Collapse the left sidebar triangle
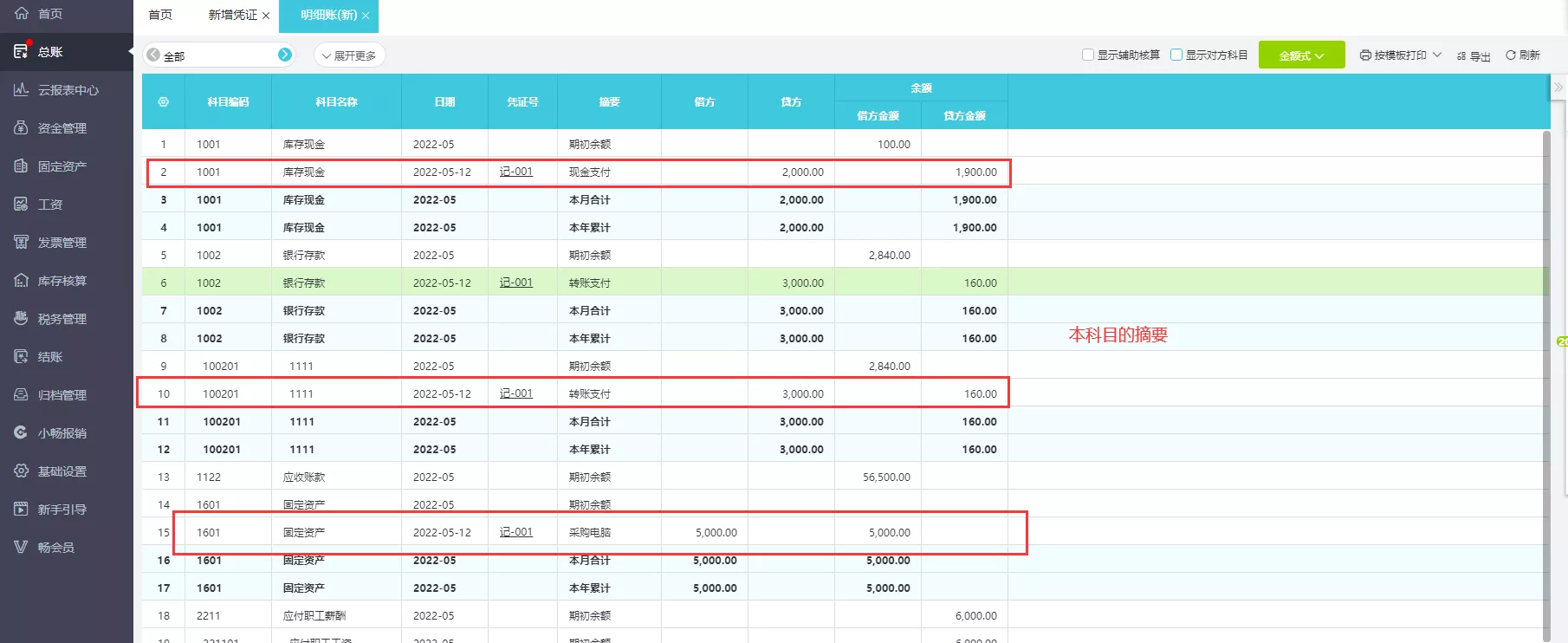1568x643 pixels. click(x=131, y=52)
